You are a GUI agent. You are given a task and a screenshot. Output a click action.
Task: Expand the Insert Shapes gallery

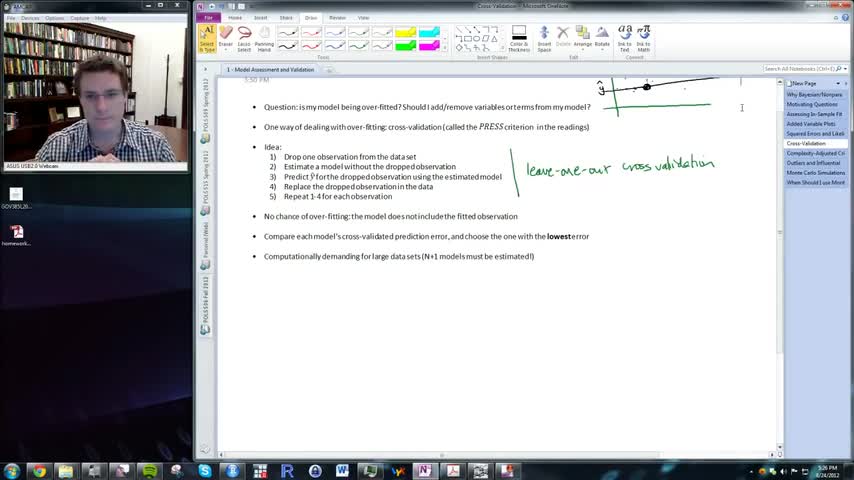pos(502,48)
